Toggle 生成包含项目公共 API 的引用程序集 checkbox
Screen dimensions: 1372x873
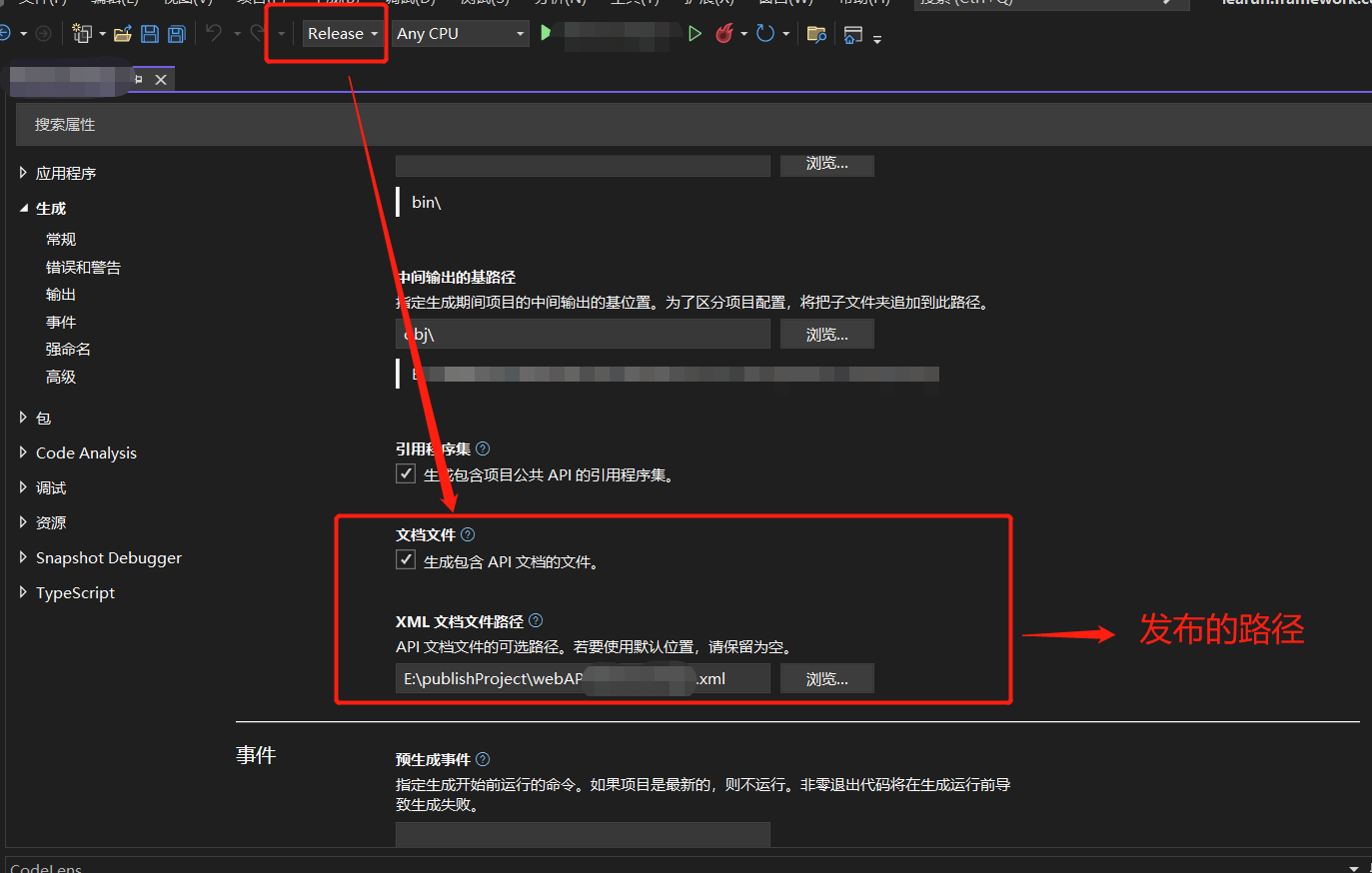point(406,473)
